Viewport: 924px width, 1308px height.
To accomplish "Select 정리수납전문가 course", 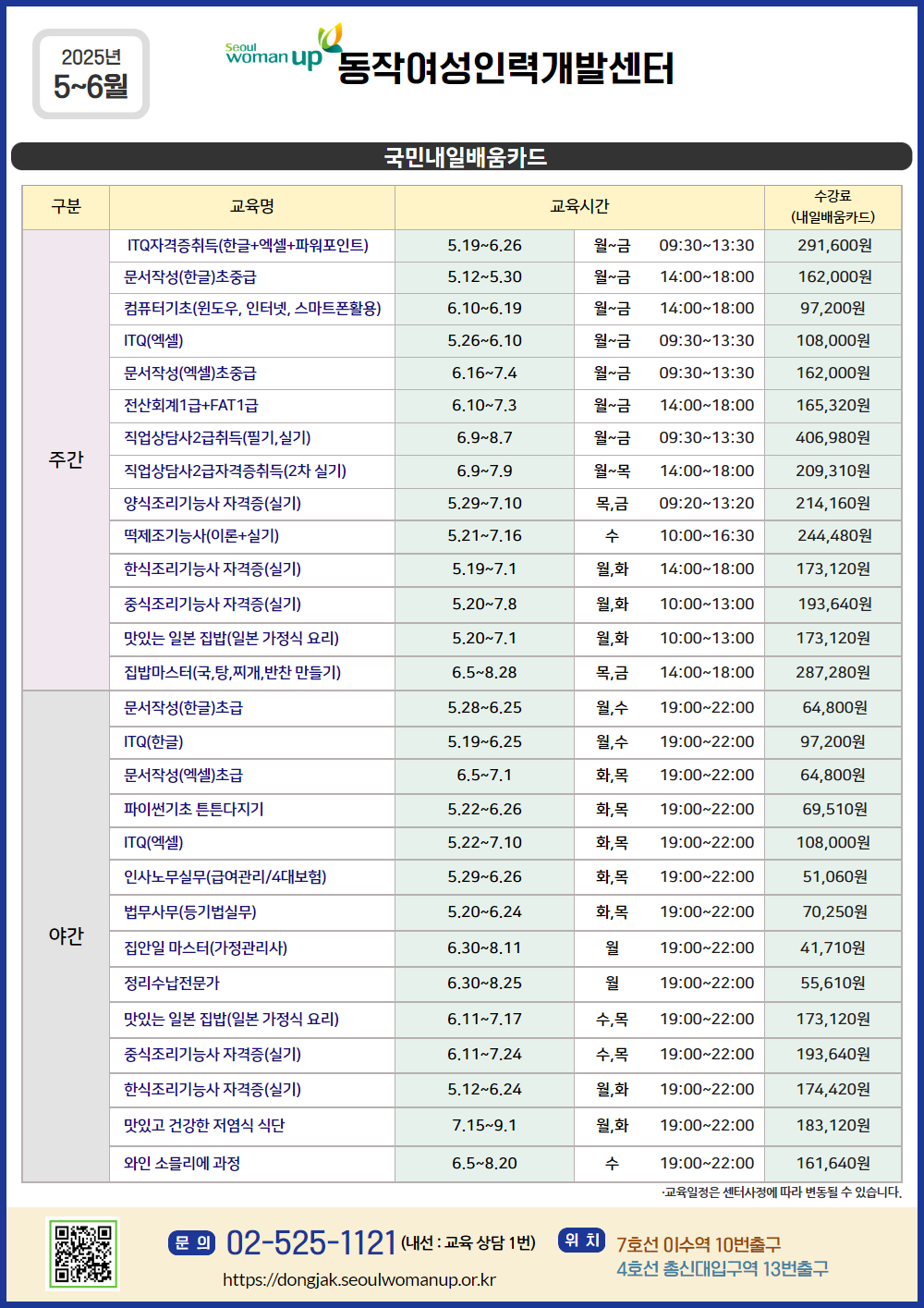I will tap(172, 984).
